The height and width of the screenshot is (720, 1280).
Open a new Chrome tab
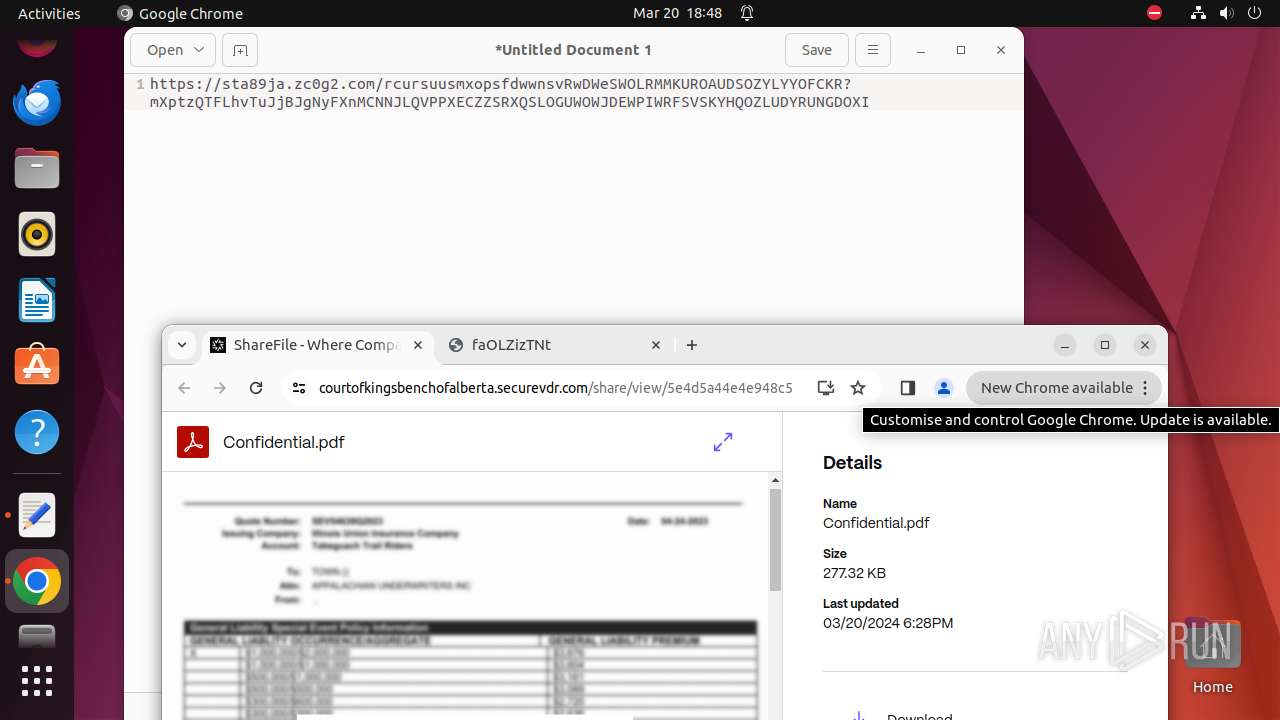click(692, 345)
